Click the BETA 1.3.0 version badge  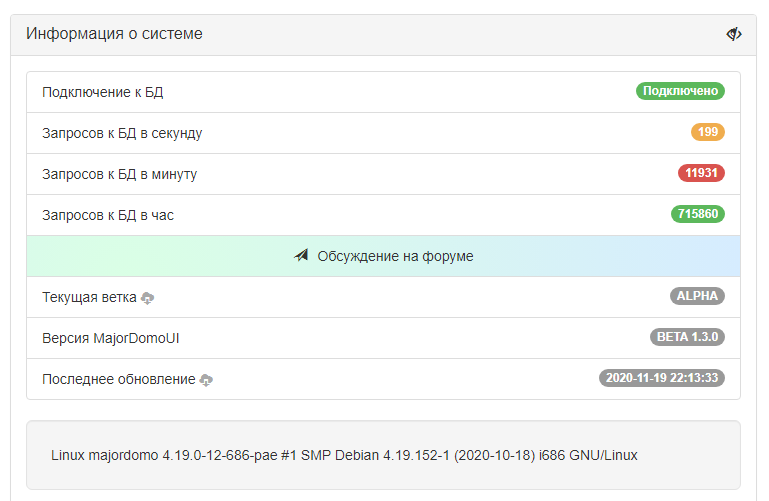click(688, 337)
